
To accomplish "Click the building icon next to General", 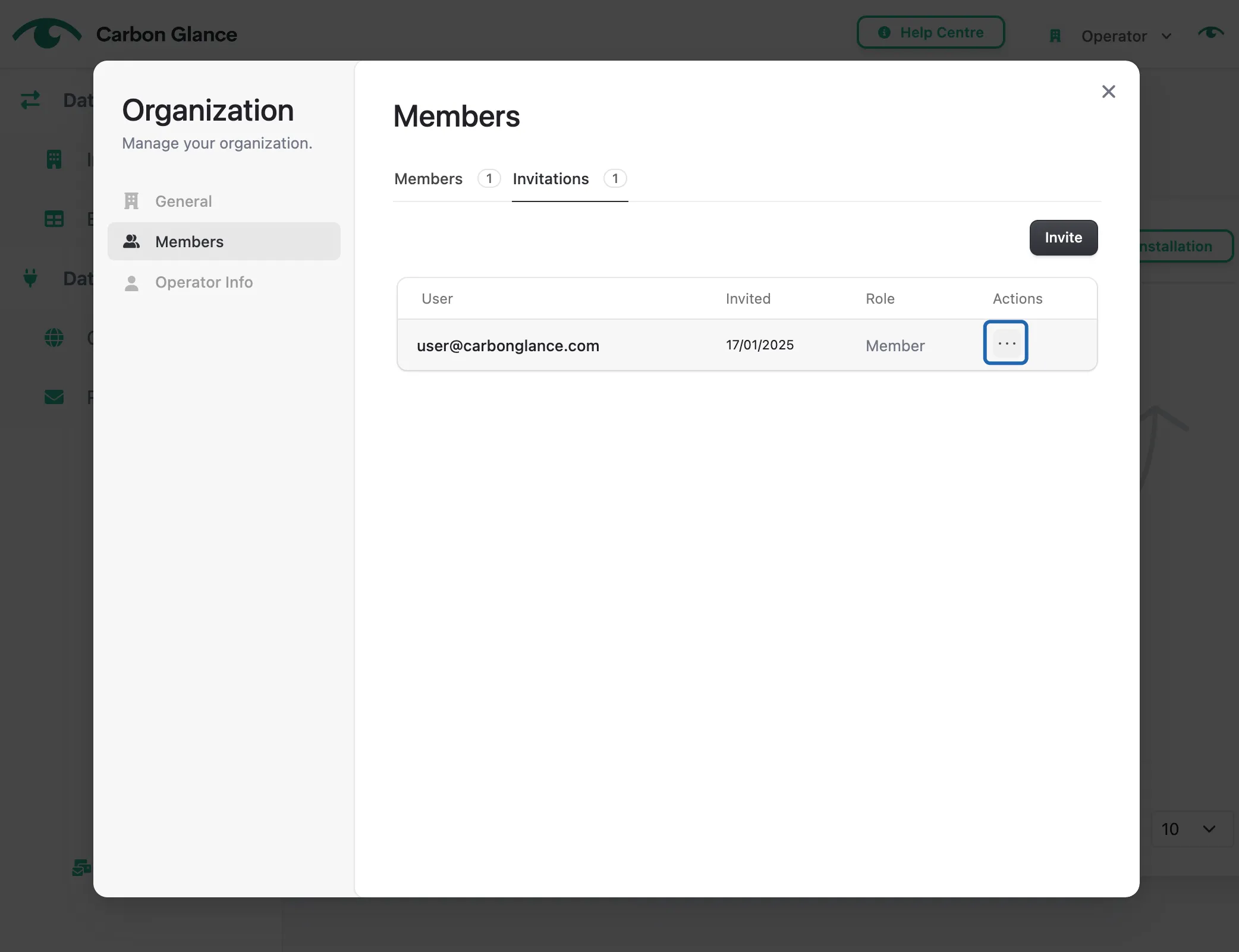I will [131, 201].
